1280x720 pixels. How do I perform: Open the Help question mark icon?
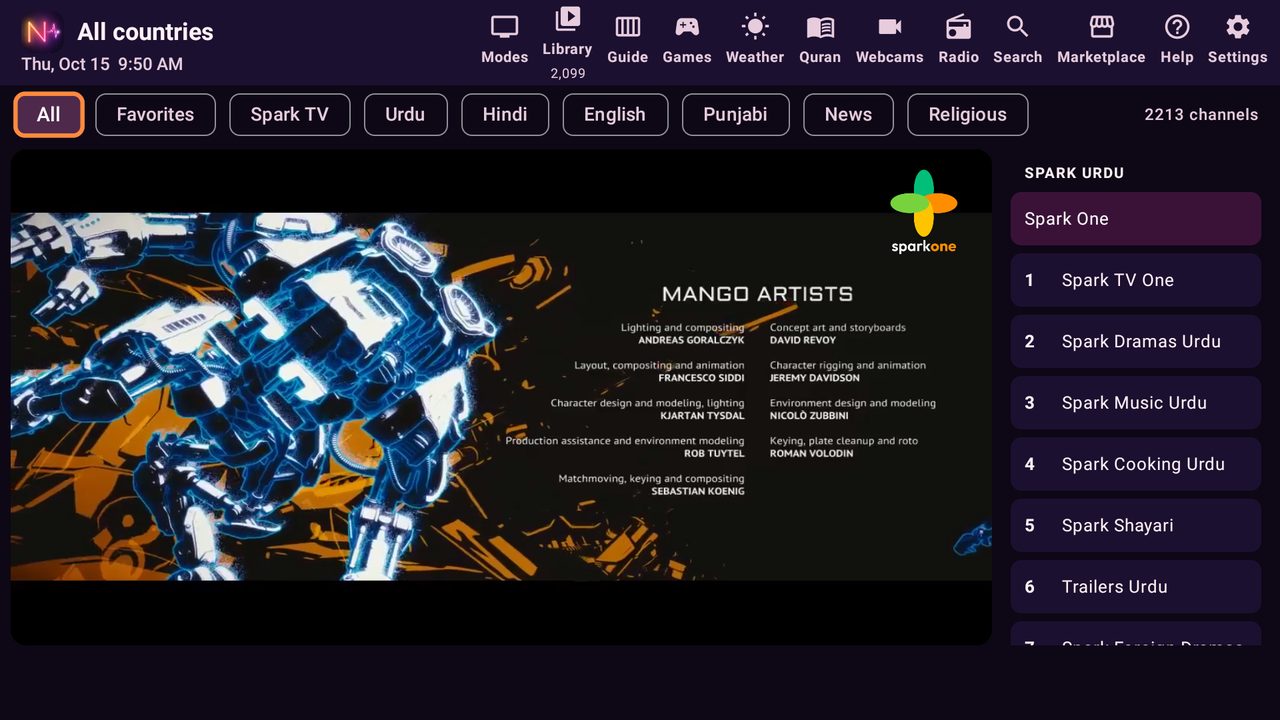(x=1177, y=27)
